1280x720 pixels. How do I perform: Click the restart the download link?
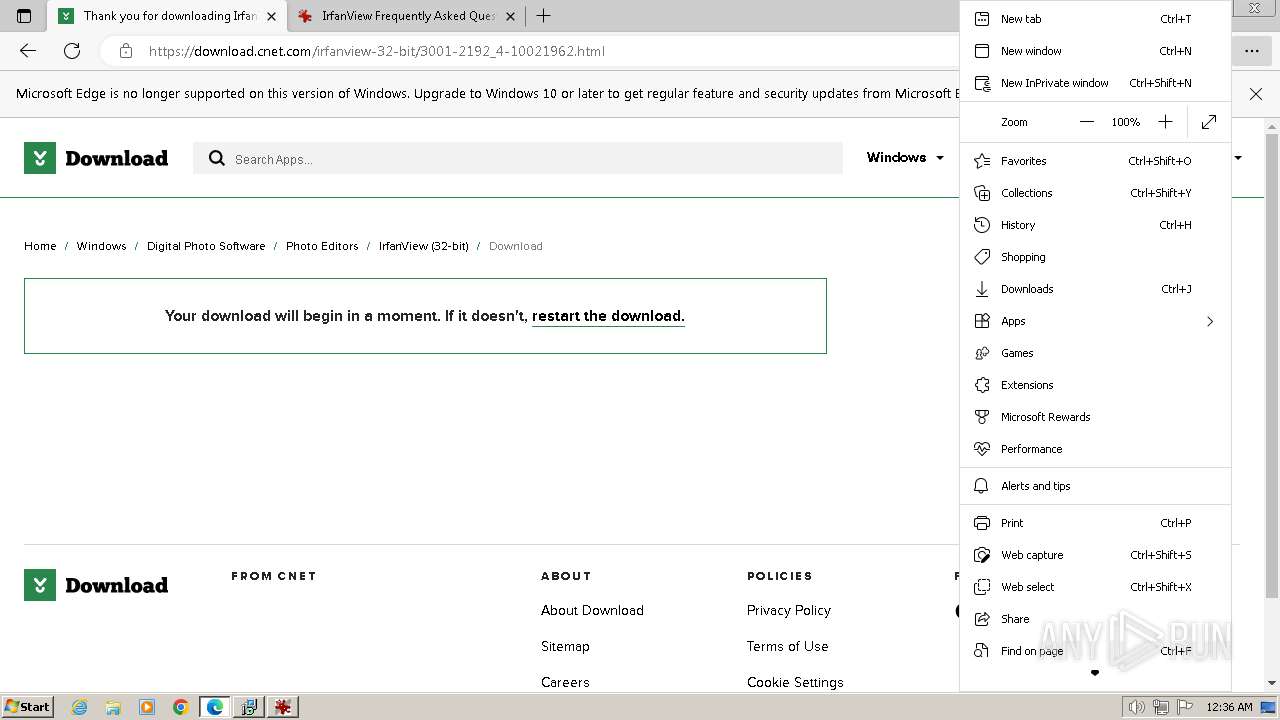[608, 316]
